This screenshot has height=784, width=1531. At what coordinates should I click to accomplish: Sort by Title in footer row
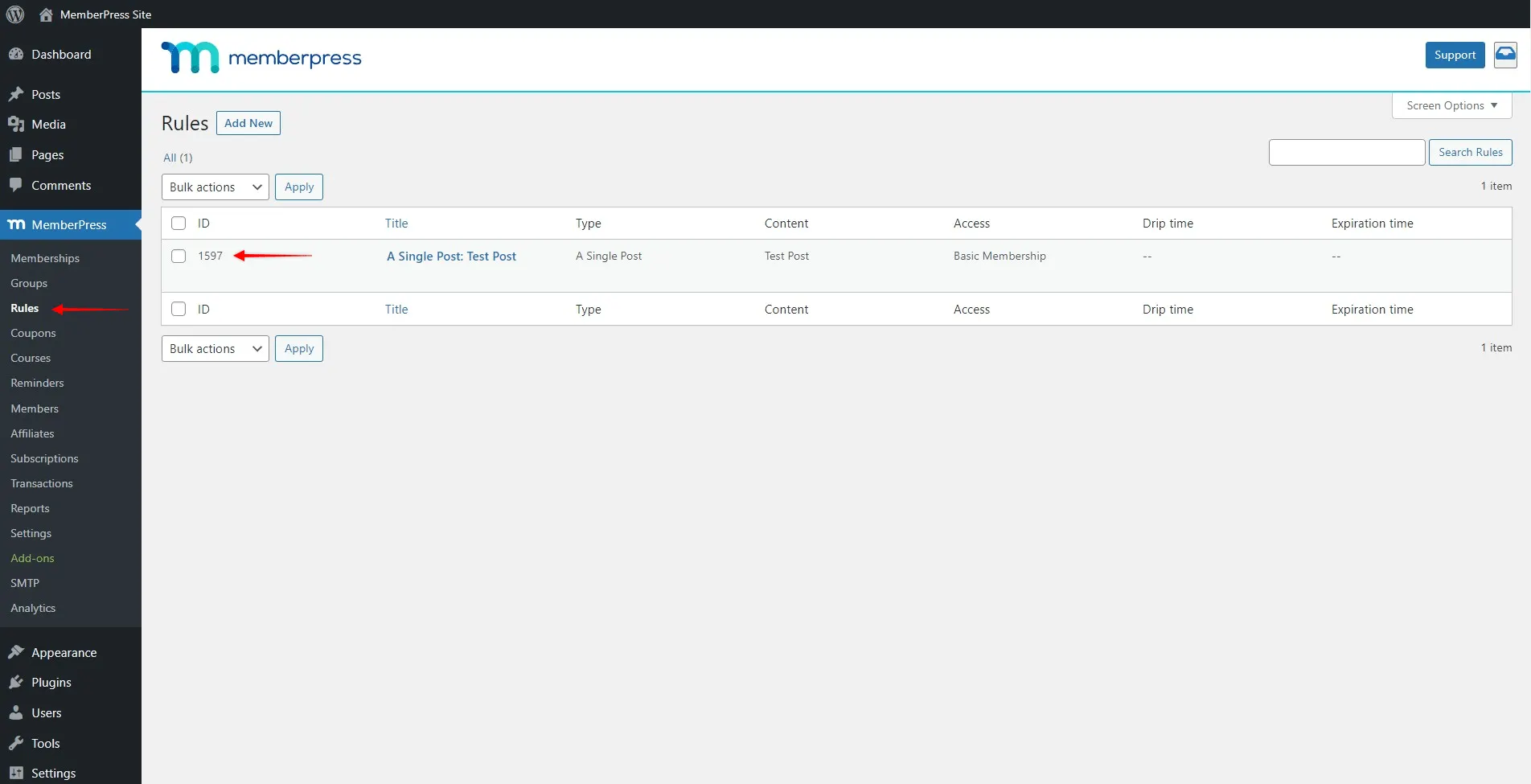396,309
